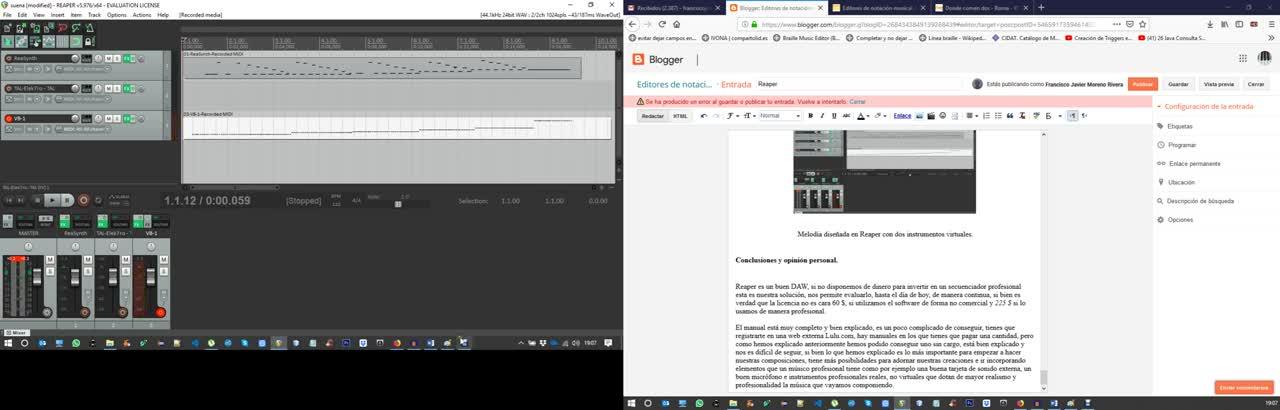
Task: Click Insert video icon in Blogger toolbar
Action: (931, 115)
